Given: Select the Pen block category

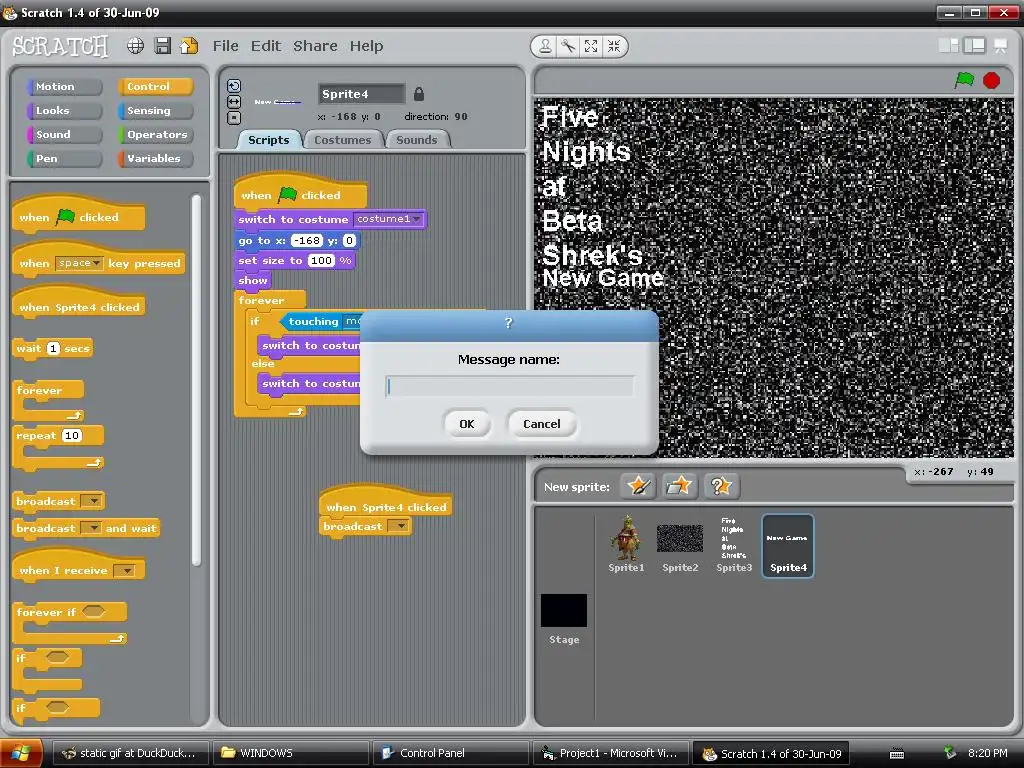Looking at the screenshot, I should 64,159.
